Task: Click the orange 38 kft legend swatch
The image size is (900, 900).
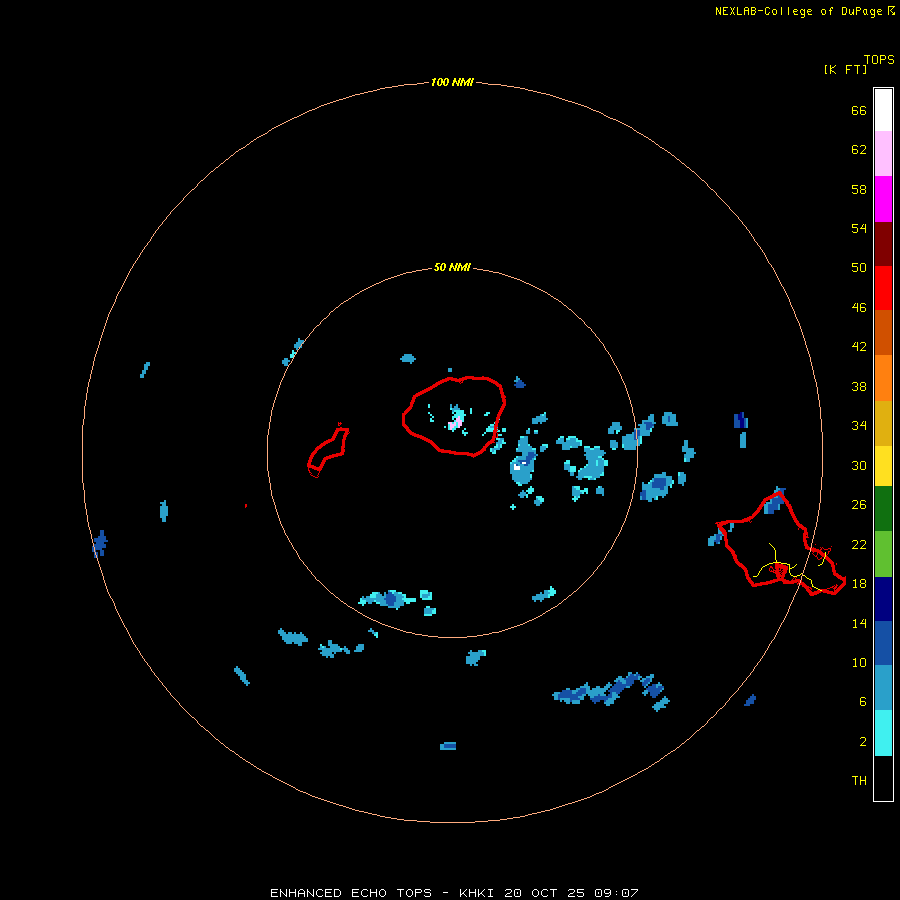Action: pos(883,378)
